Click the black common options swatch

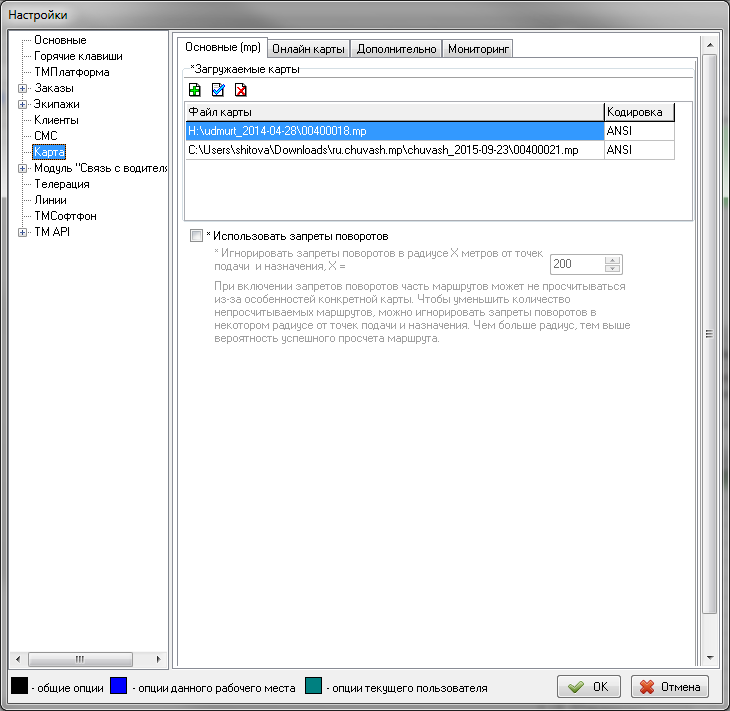point(18,687)
